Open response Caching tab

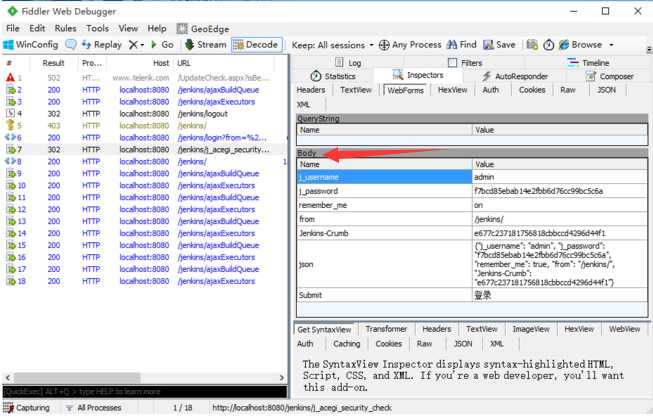[346, 344]
